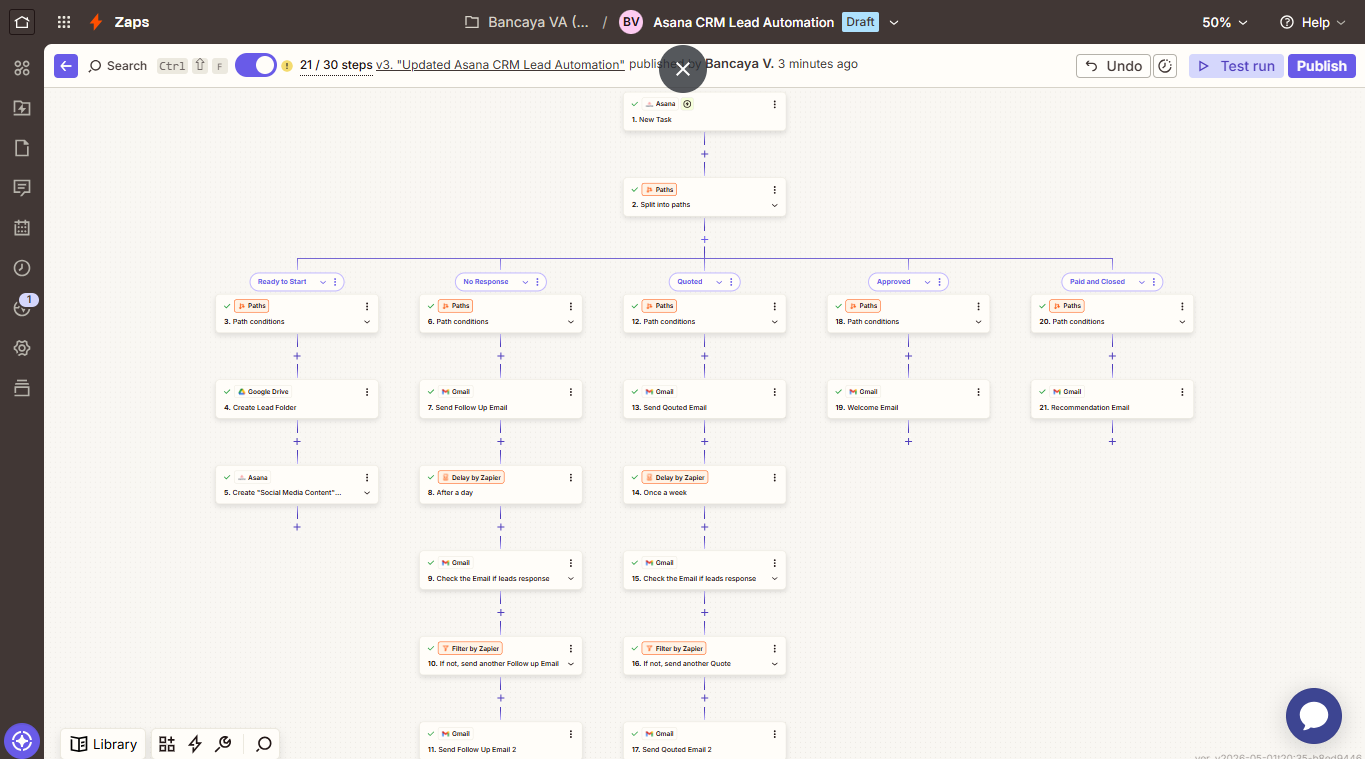
Task: Open the Paid and Closed path dropdown
Action: click(1141, 282)
